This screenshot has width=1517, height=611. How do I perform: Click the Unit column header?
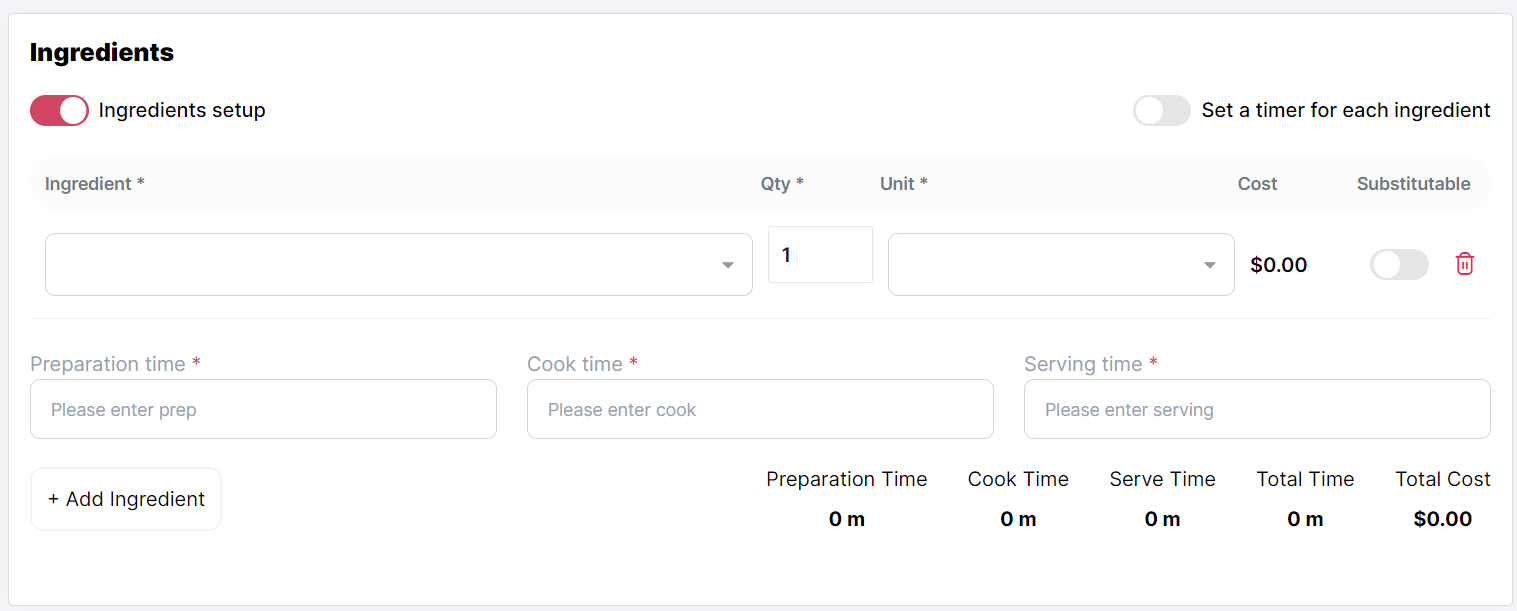click(903, 184)
